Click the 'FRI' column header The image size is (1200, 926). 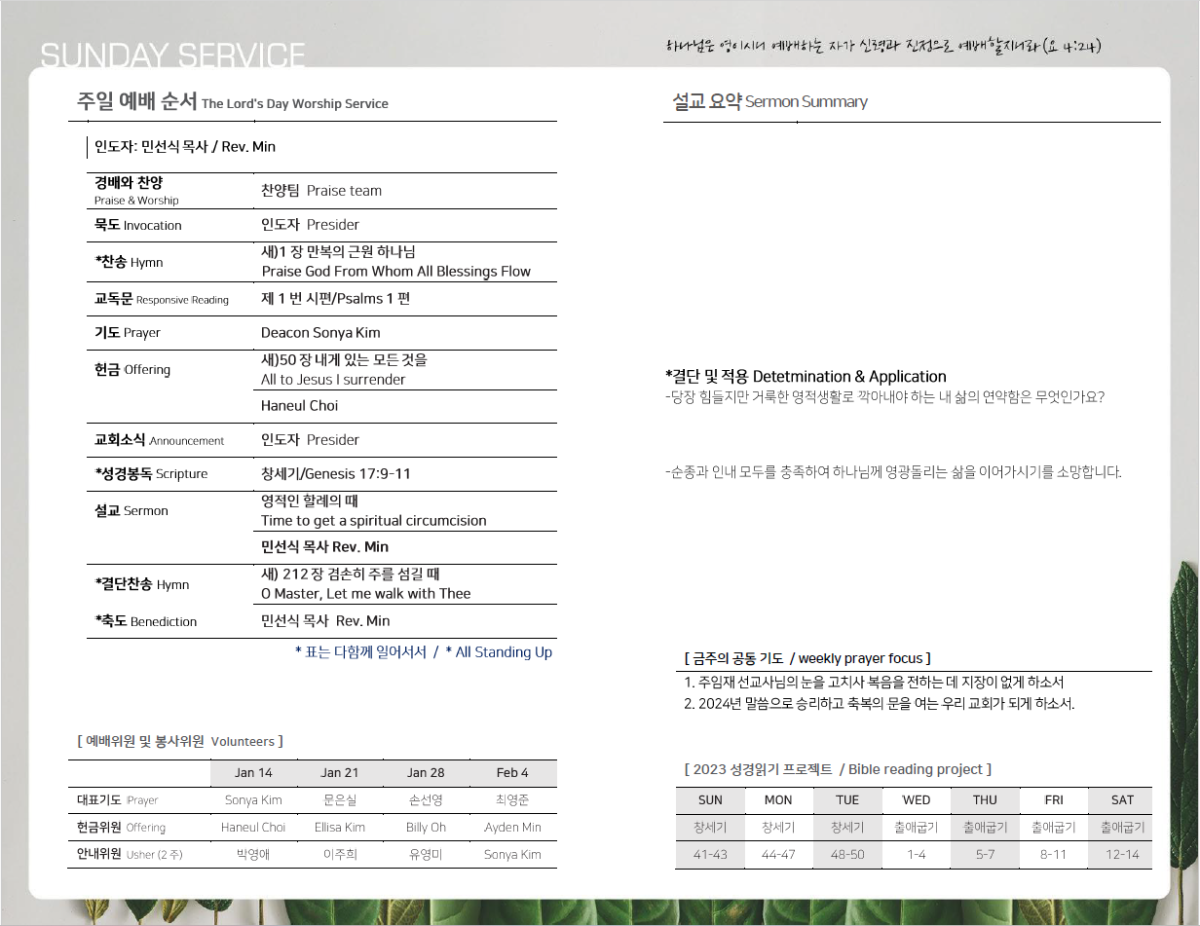(x=1054, y=800)
